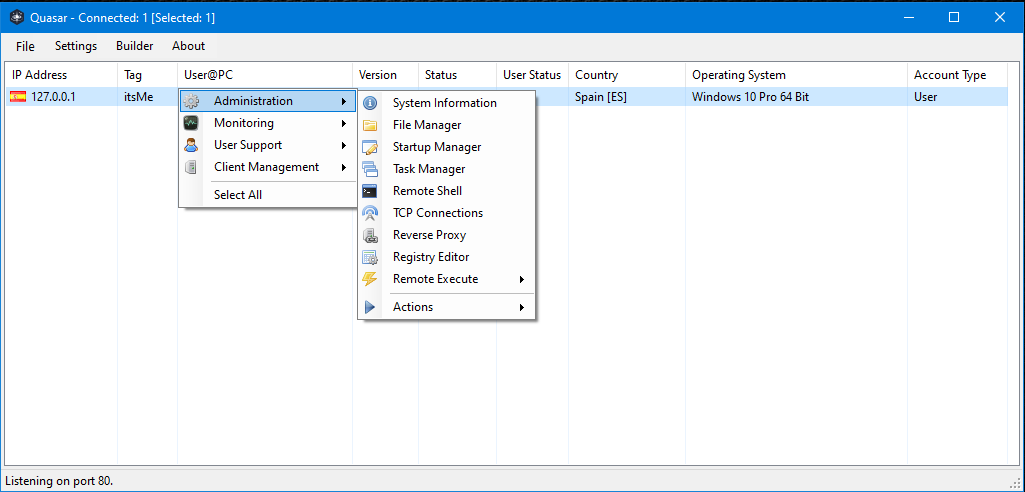
Task: Click the 127.0.0.1 IP address cell
Action: point(54,97)
